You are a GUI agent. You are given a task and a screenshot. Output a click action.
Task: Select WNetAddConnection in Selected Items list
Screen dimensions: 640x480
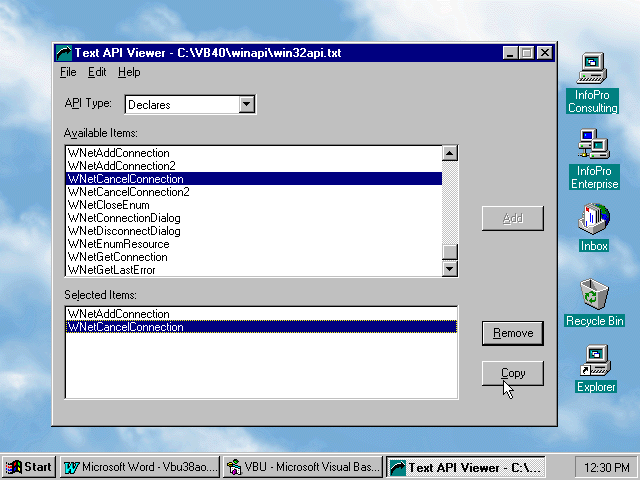118,314
